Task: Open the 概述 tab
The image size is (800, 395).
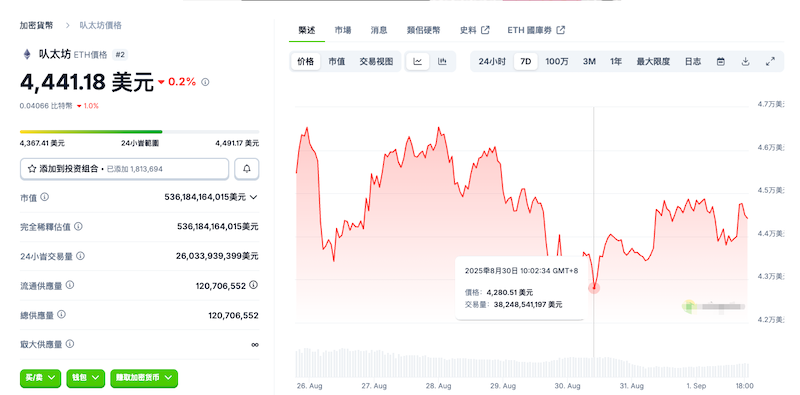Action: pos(307,30)
